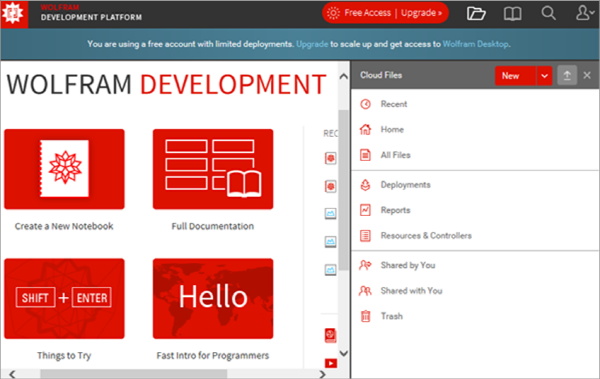
Task: Click the horizontal scrollbar right arrow
Action: click(x=322, y=374)
